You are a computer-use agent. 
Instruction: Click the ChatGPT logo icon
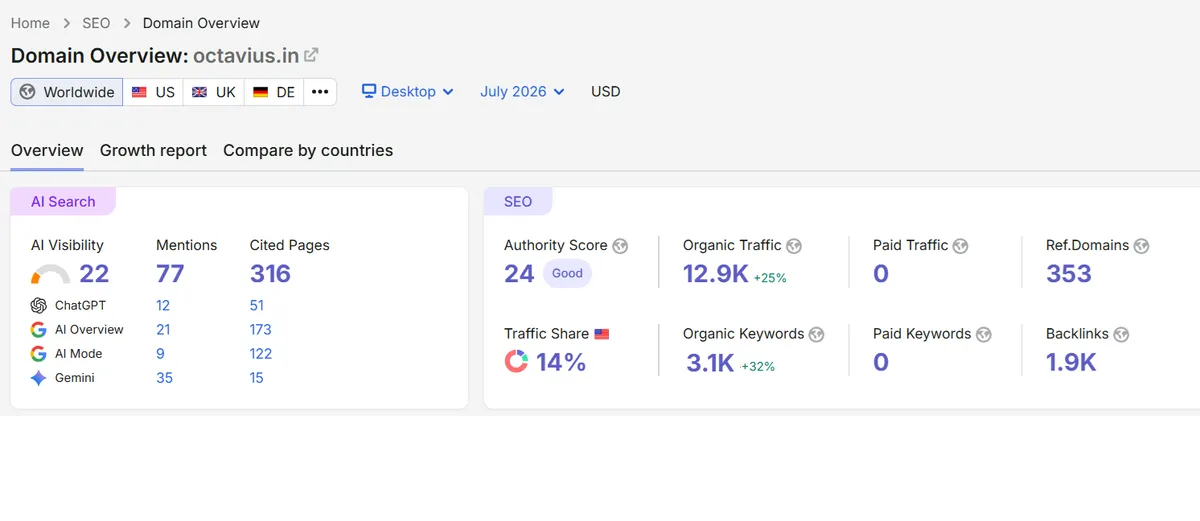point(38,305)
